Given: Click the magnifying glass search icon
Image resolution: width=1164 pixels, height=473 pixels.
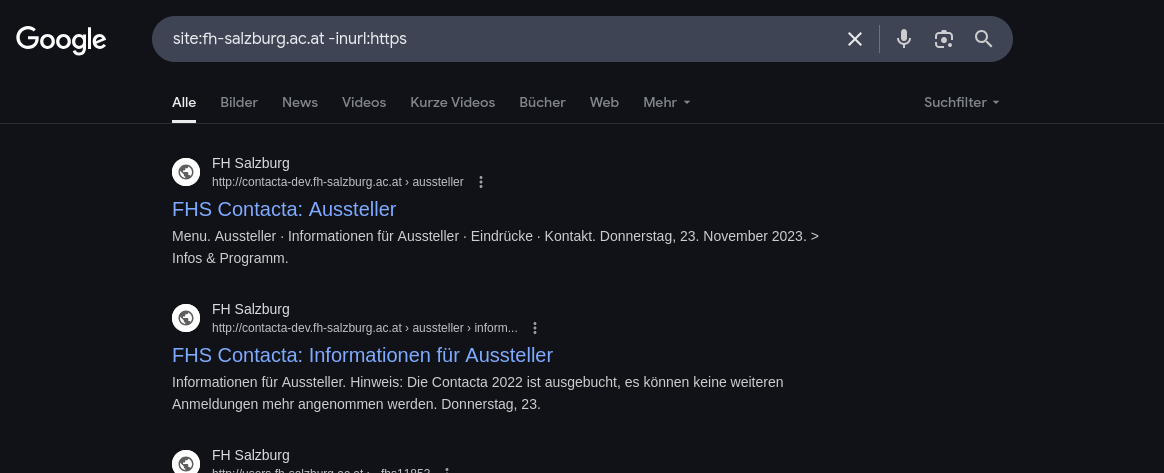Looking at the screenshot, I should (x=983, y=39).
